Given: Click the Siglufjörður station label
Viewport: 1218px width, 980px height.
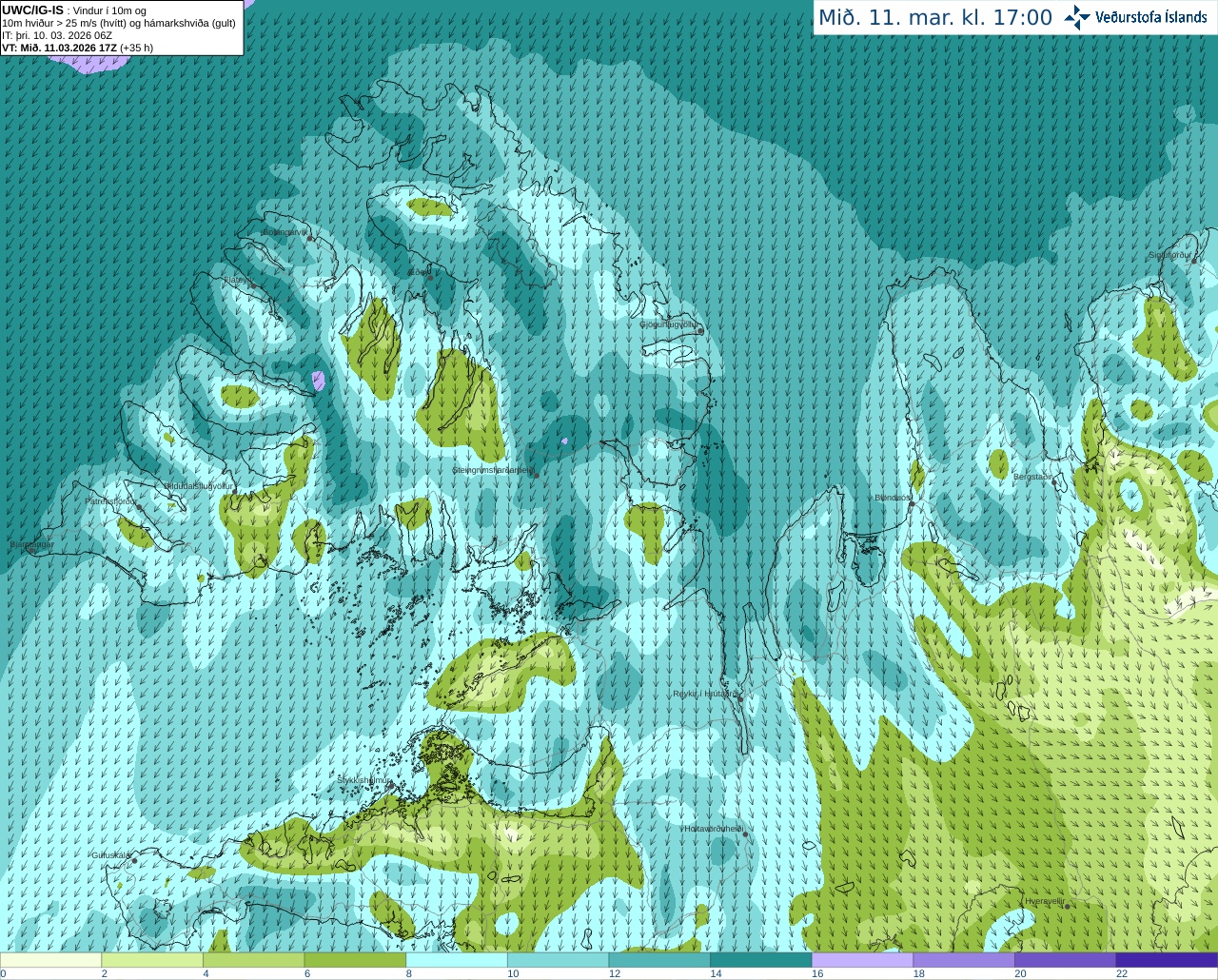Looking at the screenshot, I should (1169, 255).
